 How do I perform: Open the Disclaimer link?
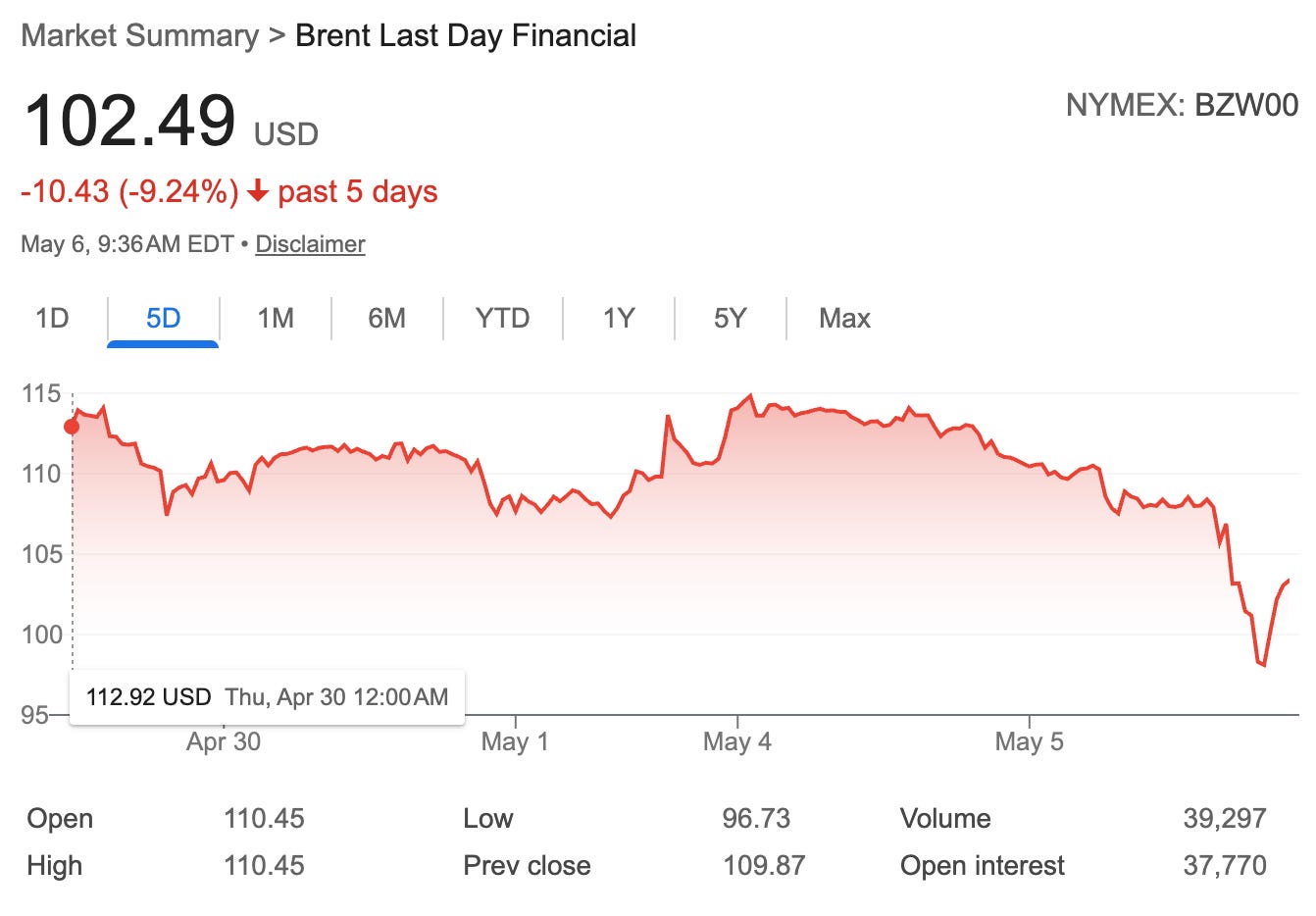coord(310,244)
